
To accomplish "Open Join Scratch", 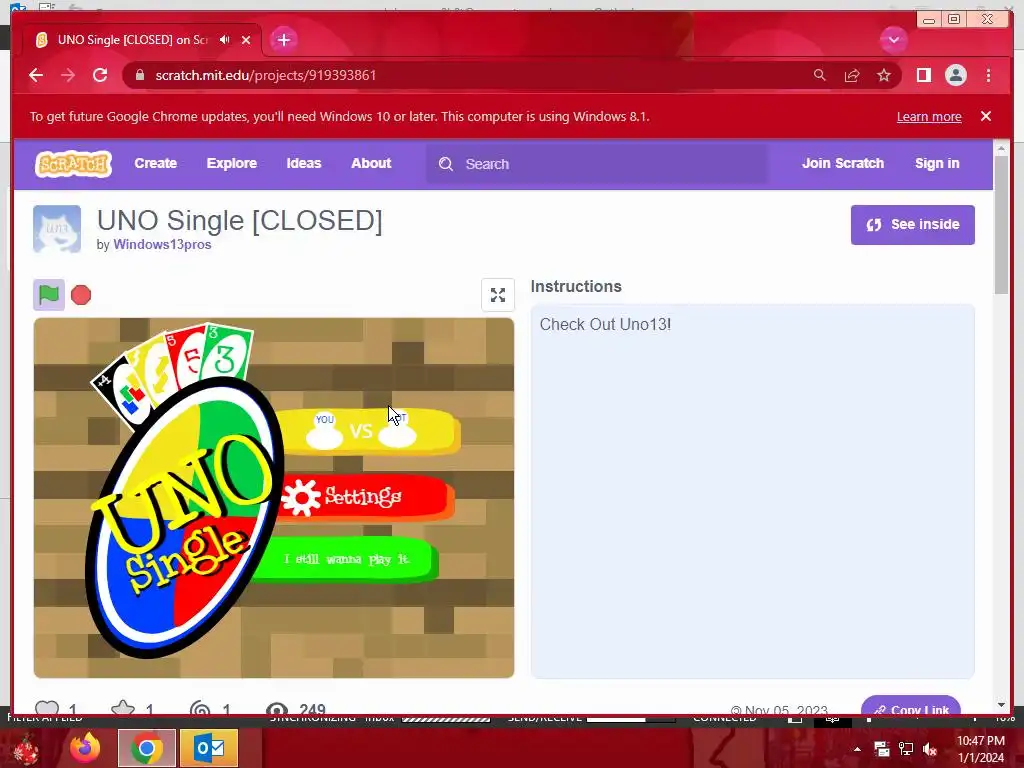I will pyautogui.click(x=842, y=163).
